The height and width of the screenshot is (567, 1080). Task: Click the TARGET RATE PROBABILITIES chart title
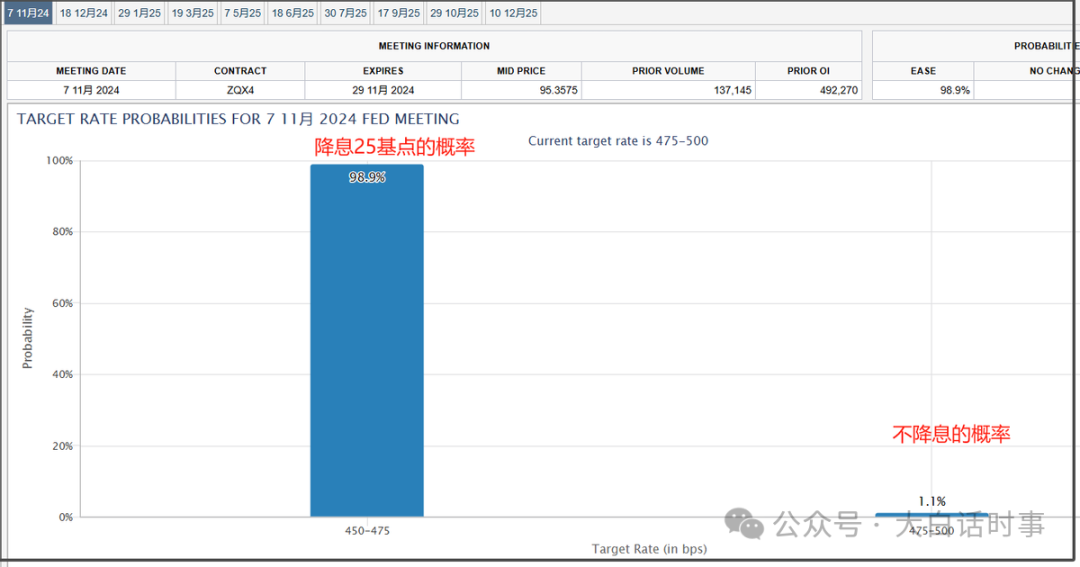point(238,119)
